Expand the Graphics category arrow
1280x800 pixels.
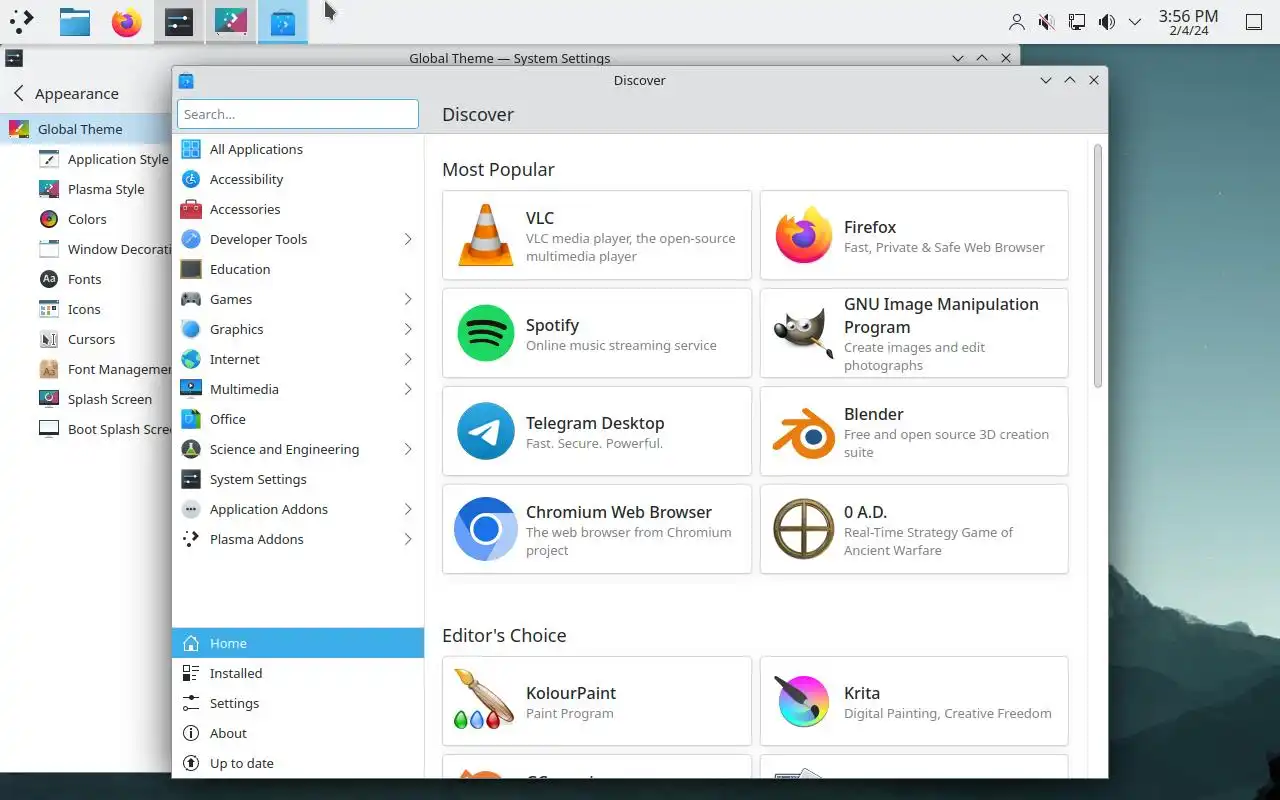408,329
